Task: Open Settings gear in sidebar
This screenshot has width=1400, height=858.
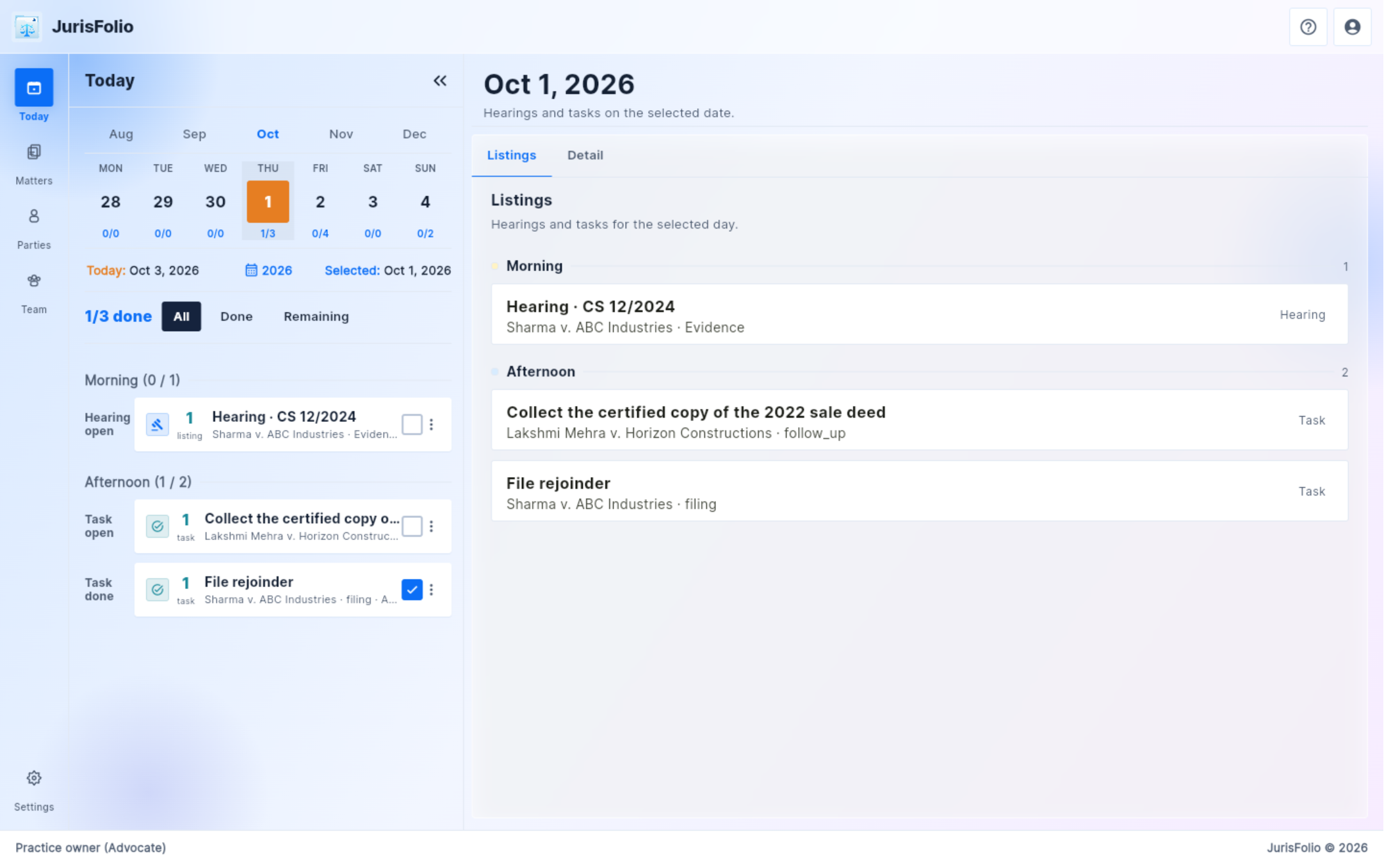Action: click(34, 791)
